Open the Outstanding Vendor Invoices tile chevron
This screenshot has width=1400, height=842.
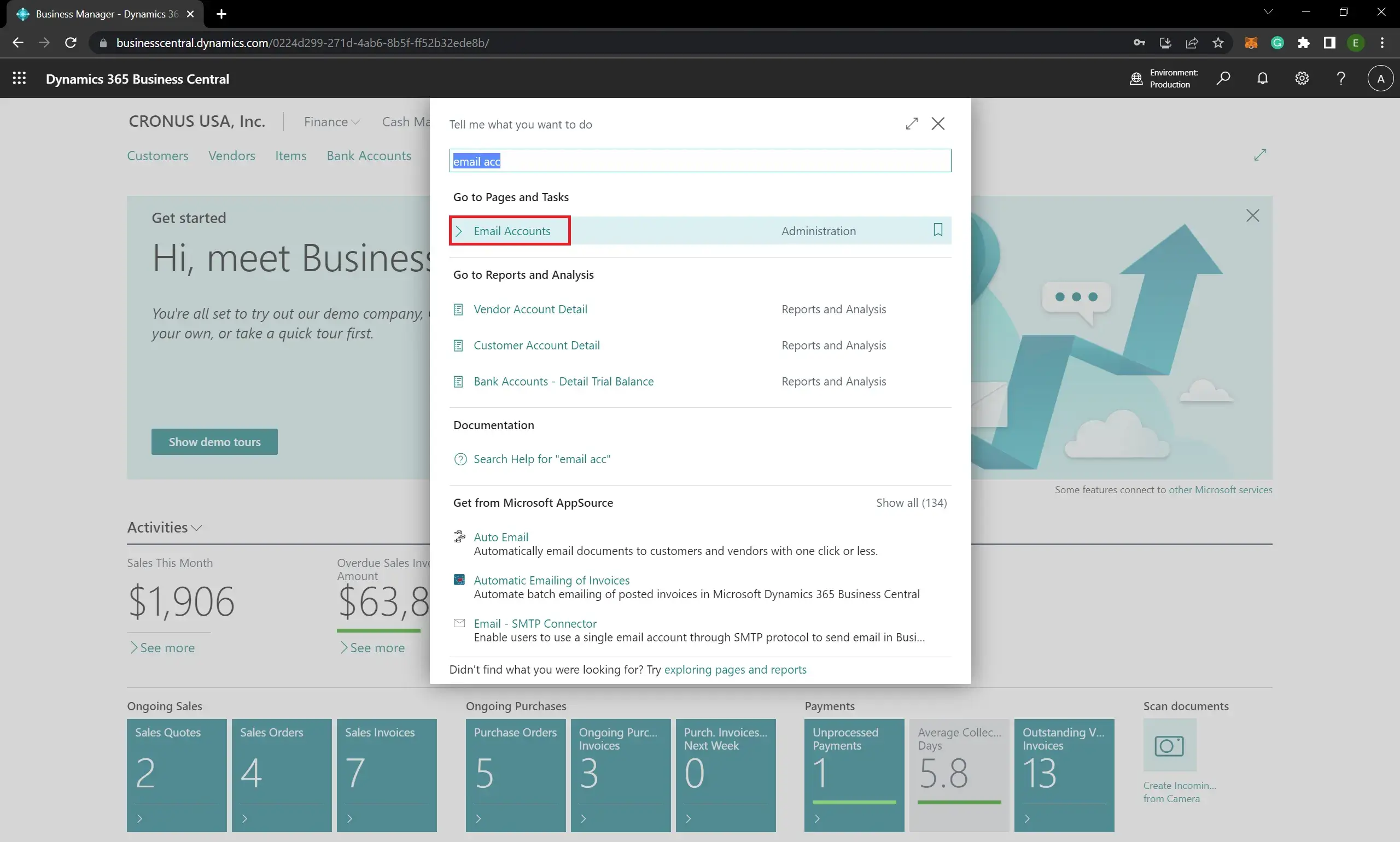(x=1027, y=818)
